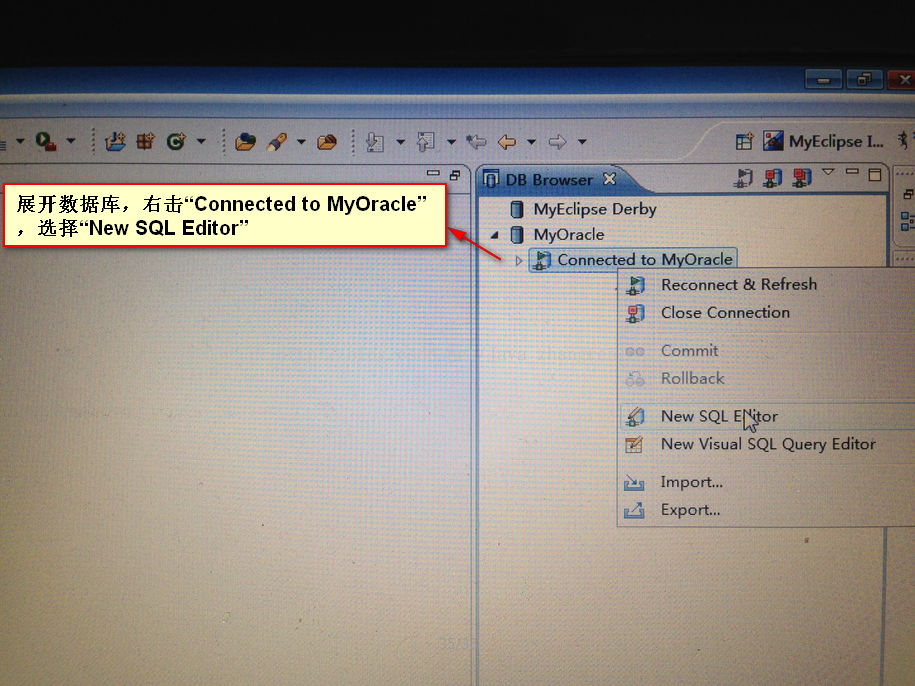The width and height of the screenshot is (915, 686).
Task: Expand the Connected to MyOracle node
Action: tap(519, 260)
